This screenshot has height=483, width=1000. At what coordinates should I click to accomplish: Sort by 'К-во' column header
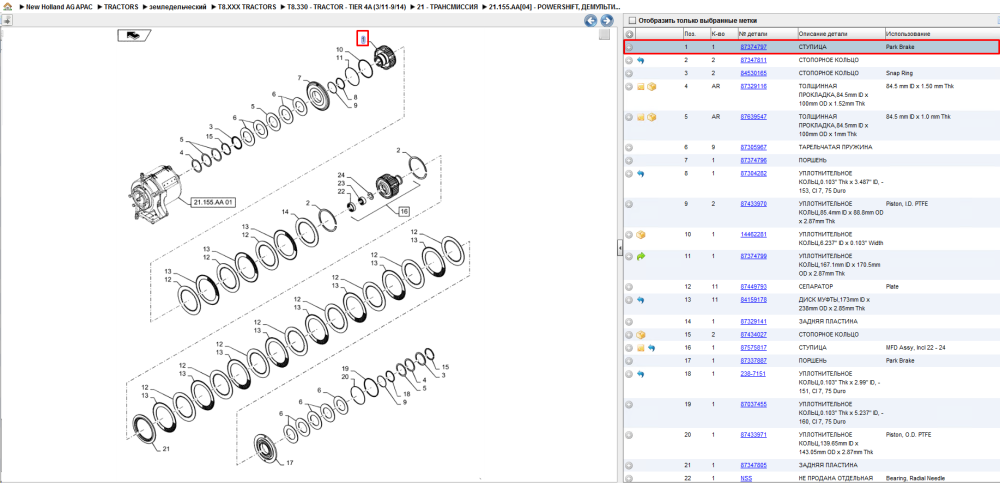tap(717, 34)
